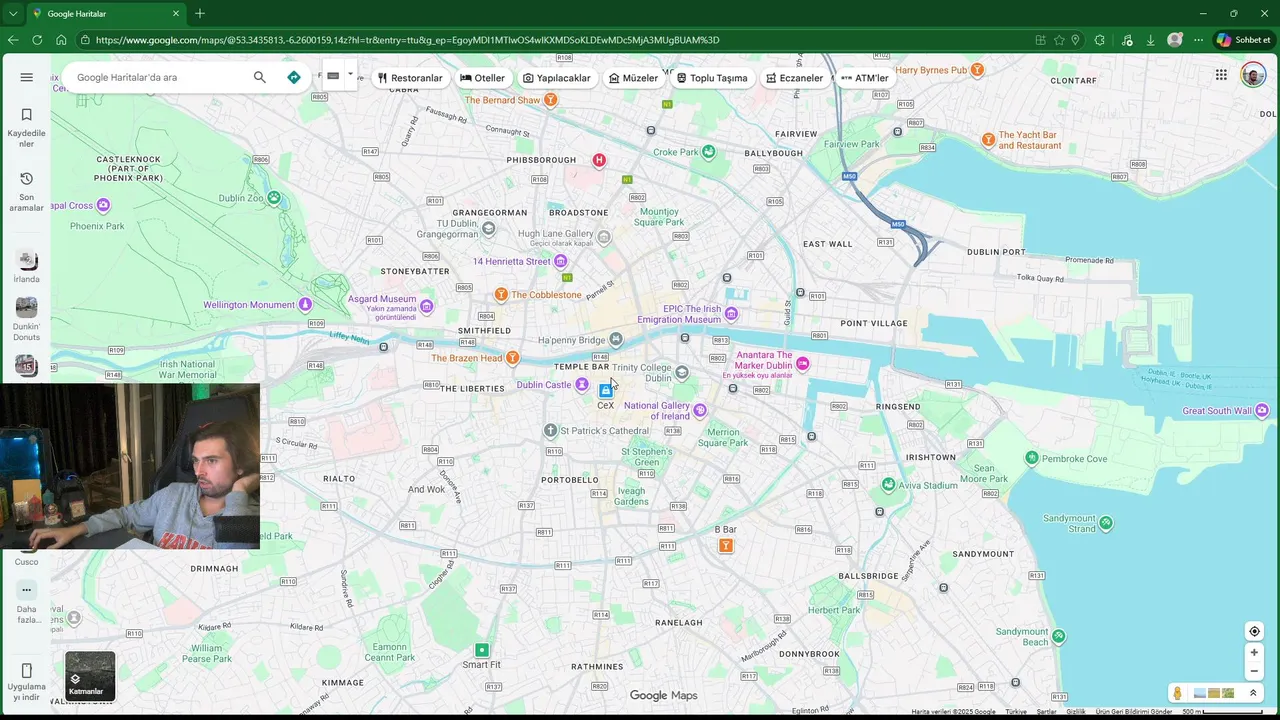Open the EPIC The Irish Emigration Museum marker
1280x720 pixels.
click(x=732, y=314)
